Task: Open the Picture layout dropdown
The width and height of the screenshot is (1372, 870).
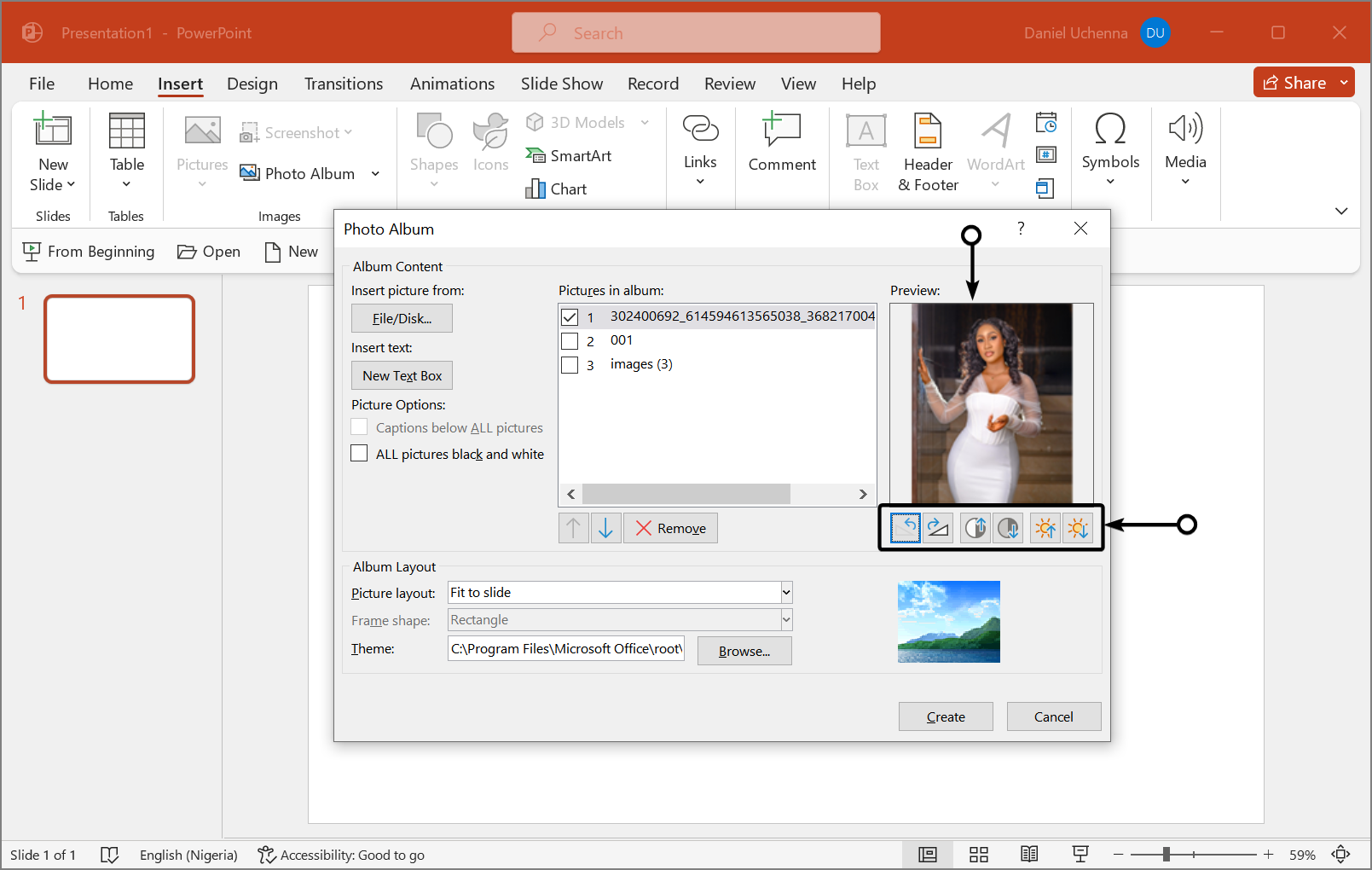Action: point(786,593)
